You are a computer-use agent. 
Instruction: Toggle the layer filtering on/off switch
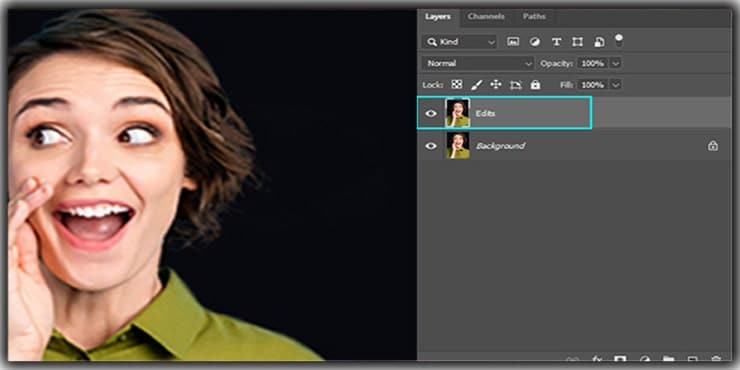tap(619, 41)
